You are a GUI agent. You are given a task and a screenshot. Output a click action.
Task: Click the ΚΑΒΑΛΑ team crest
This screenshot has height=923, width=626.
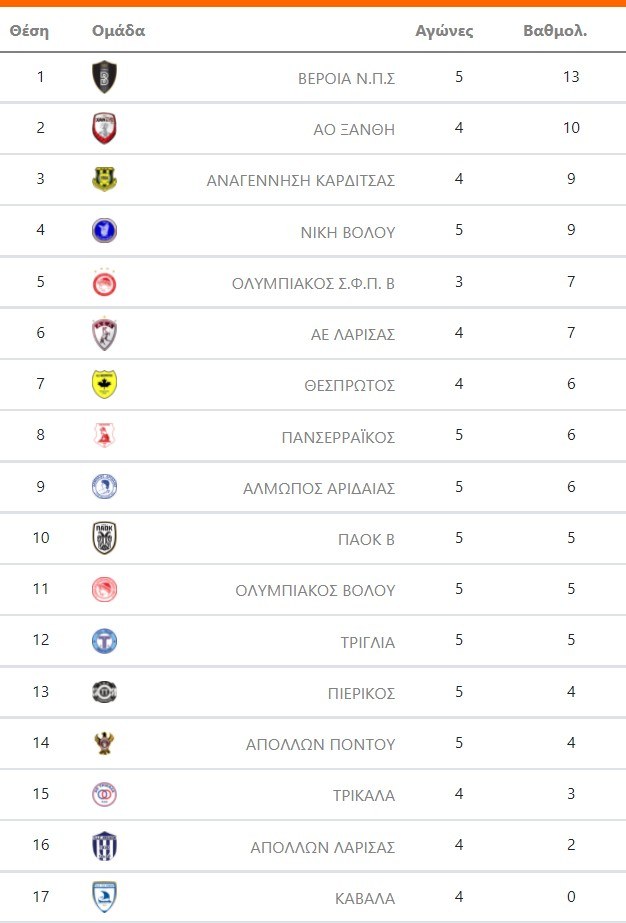(104, 897)
